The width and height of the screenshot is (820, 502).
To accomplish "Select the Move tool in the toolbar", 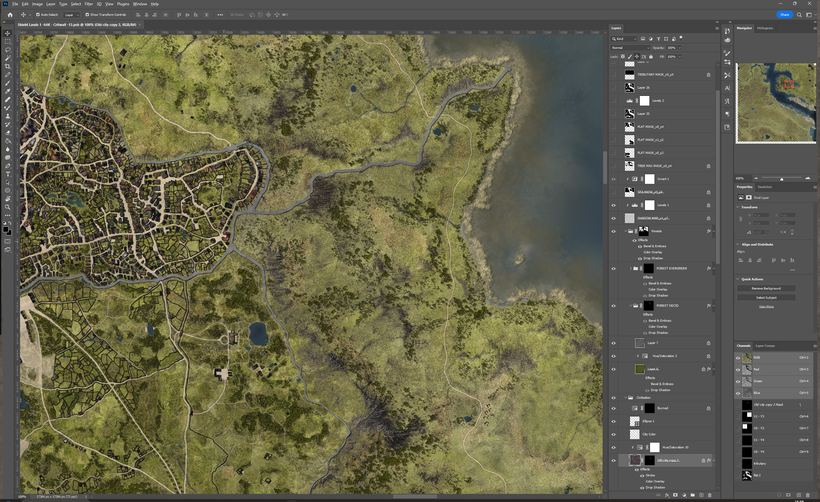I will [x=7, y=33].
